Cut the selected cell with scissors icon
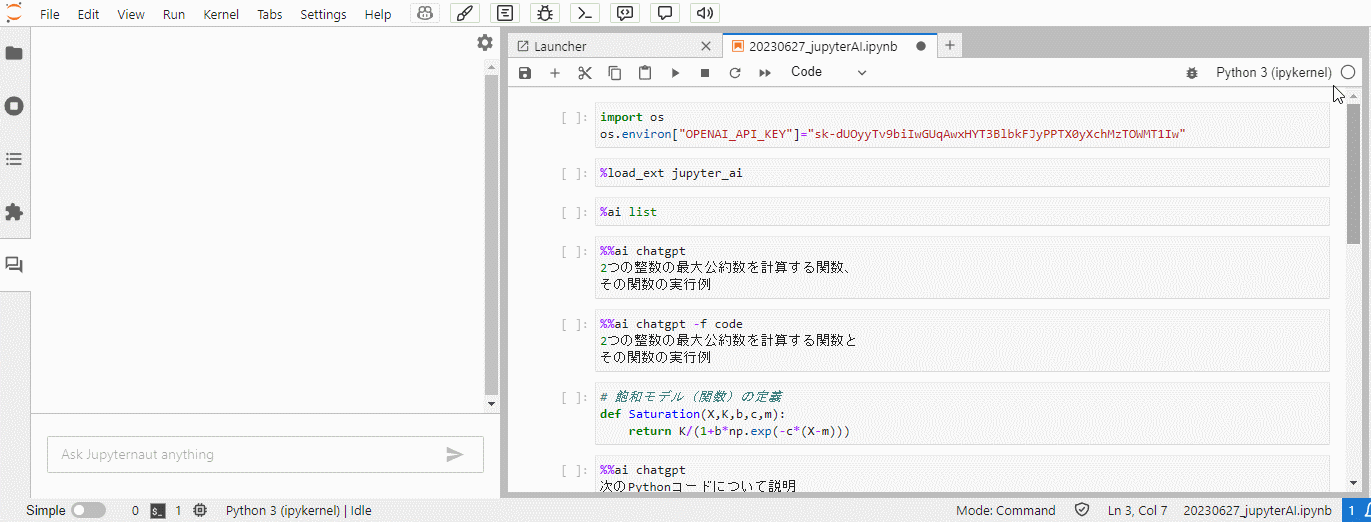 coord(585,73)
